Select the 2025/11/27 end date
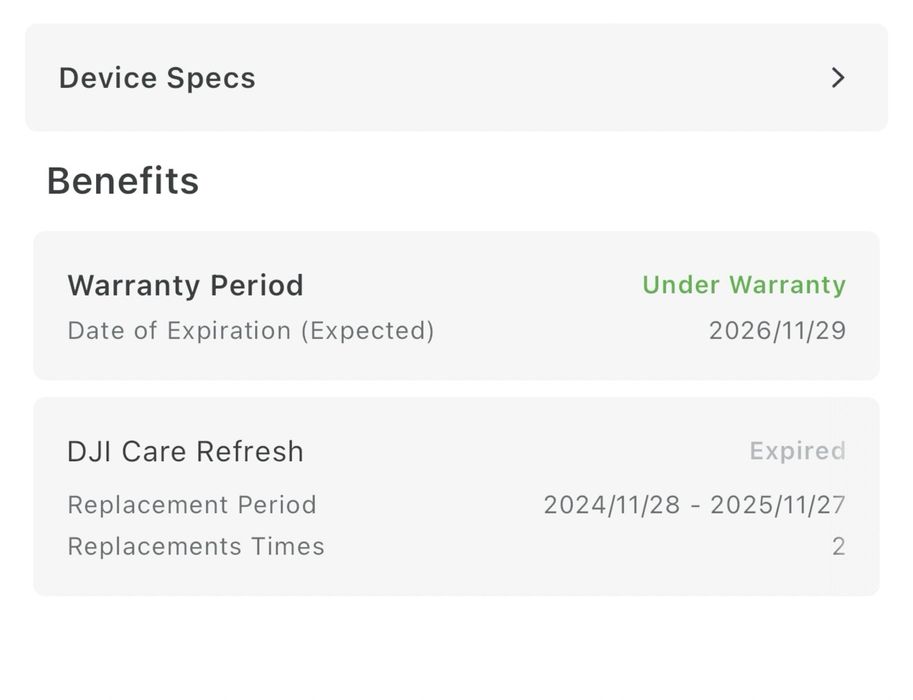The width and height of the screenshot is (913, 700). pos(777,504)
